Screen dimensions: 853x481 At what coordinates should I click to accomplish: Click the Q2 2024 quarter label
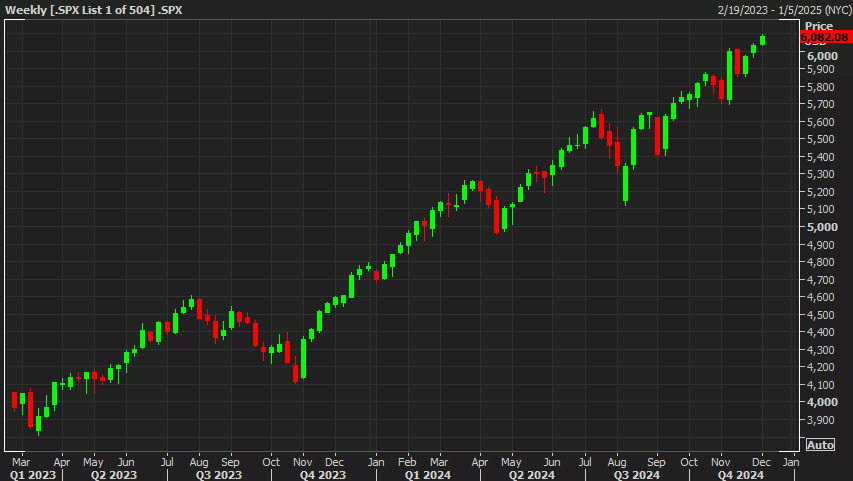[x=532, y=475]
